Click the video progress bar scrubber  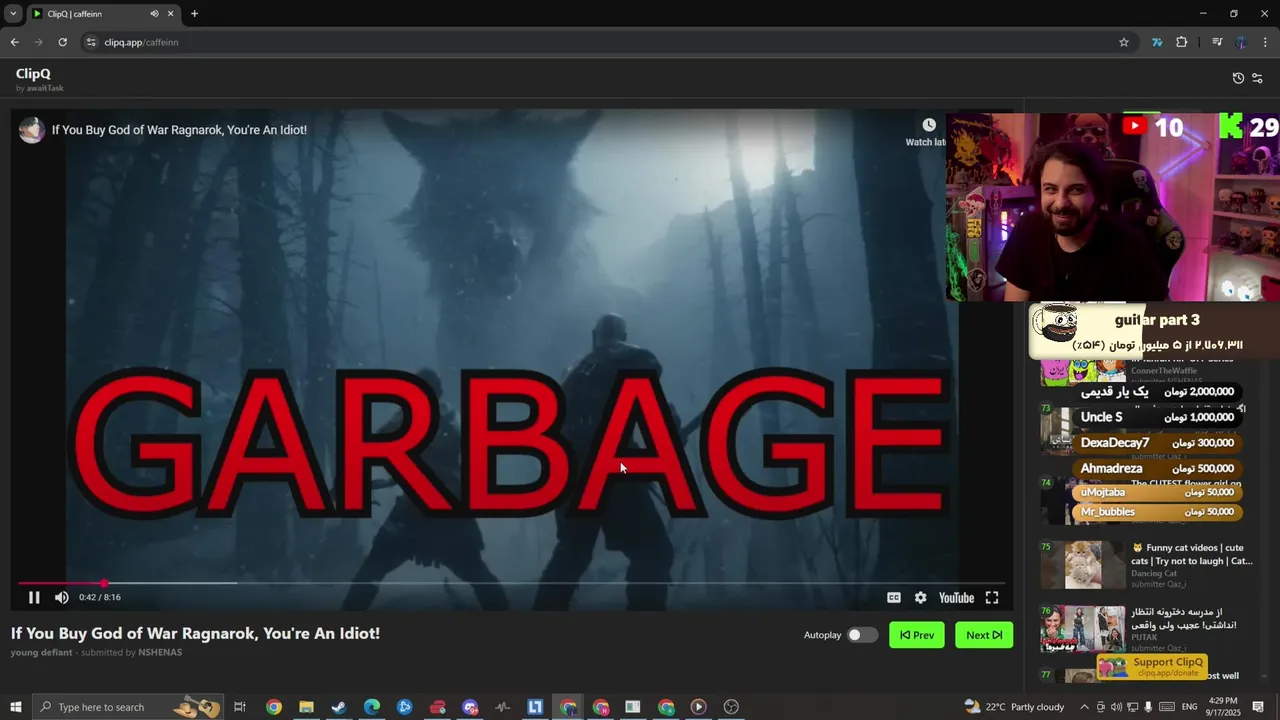point(104,583)
